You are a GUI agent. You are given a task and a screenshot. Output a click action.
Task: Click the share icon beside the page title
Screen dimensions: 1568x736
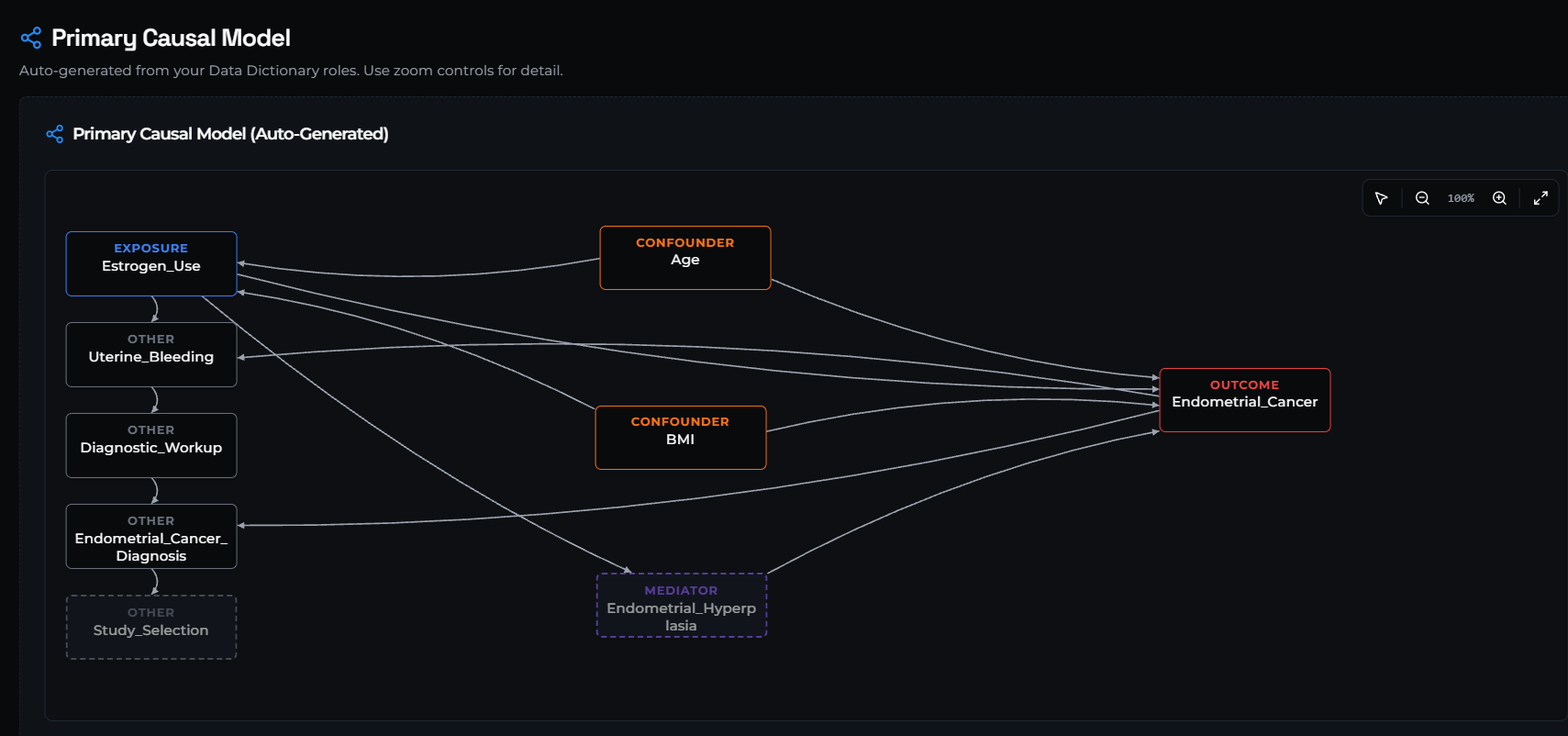click(x=31, y=38)
